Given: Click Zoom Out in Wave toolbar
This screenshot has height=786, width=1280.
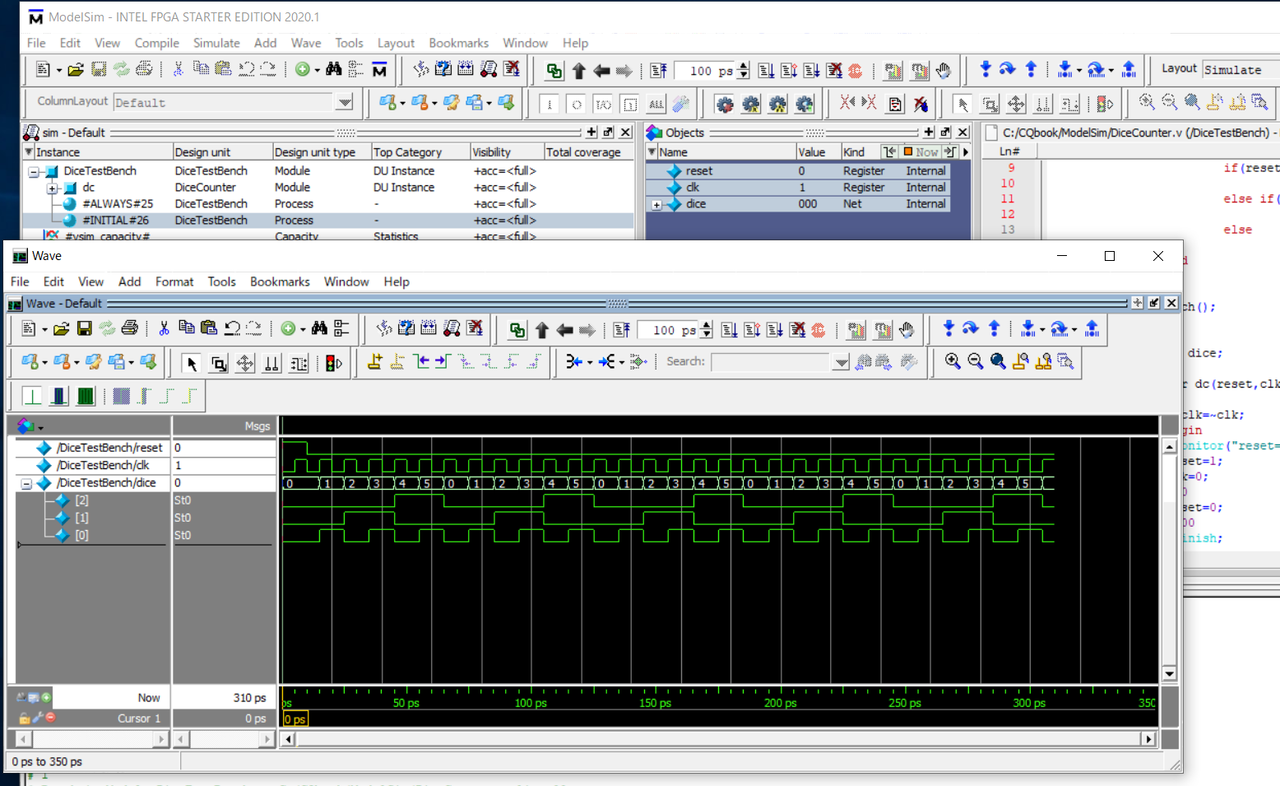Looking at the screenshot, I should click(975, 362).
